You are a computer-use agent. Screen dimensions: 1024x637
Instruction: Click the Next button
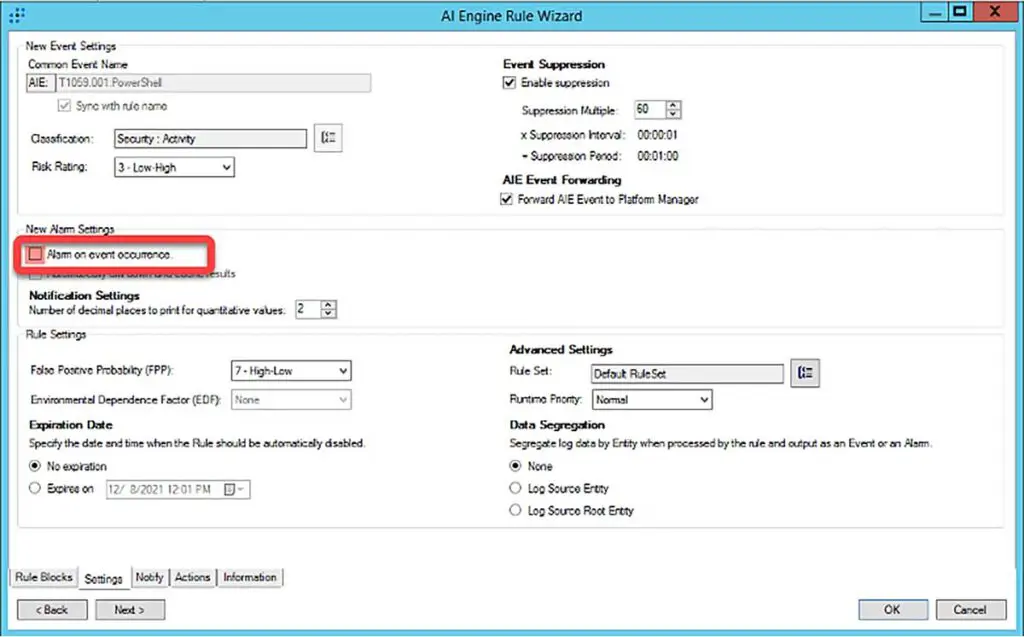click(x=129, y=609)
